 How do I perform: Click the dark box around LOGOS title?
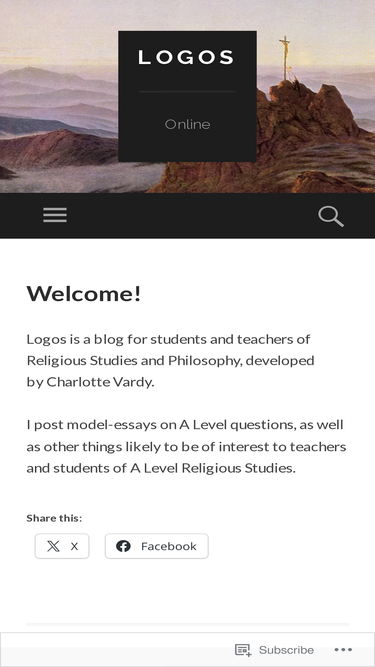point(188,96)
